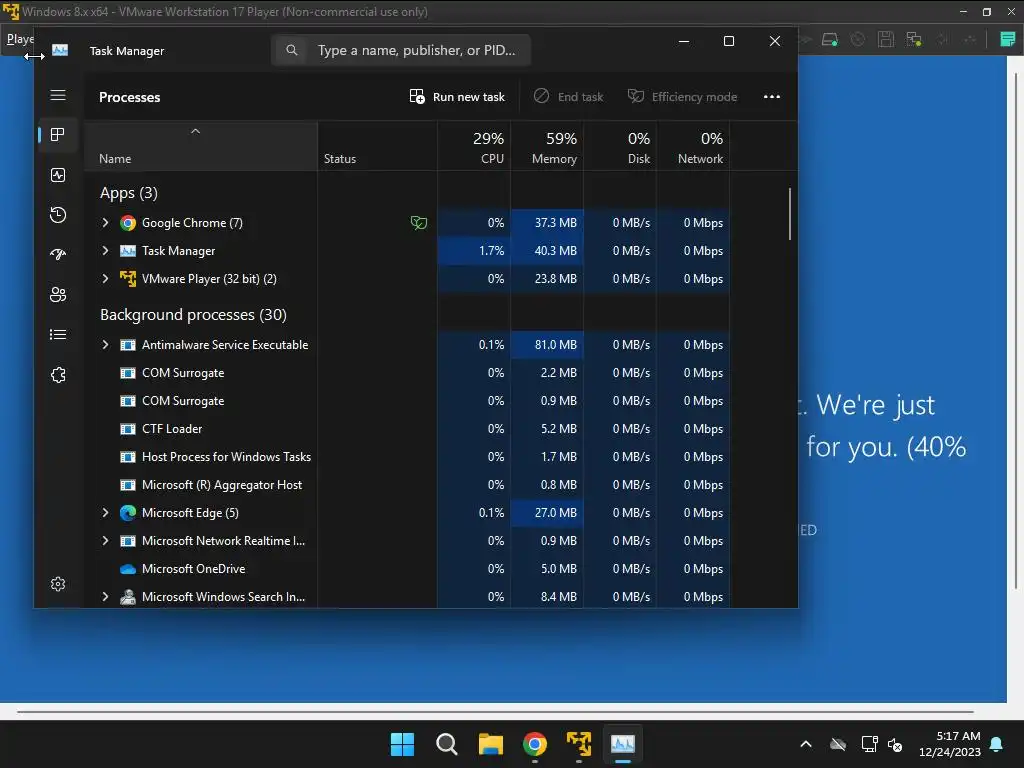Sort processes by Memory column
Screen dimensions: 1024x768
pos(547,146)
